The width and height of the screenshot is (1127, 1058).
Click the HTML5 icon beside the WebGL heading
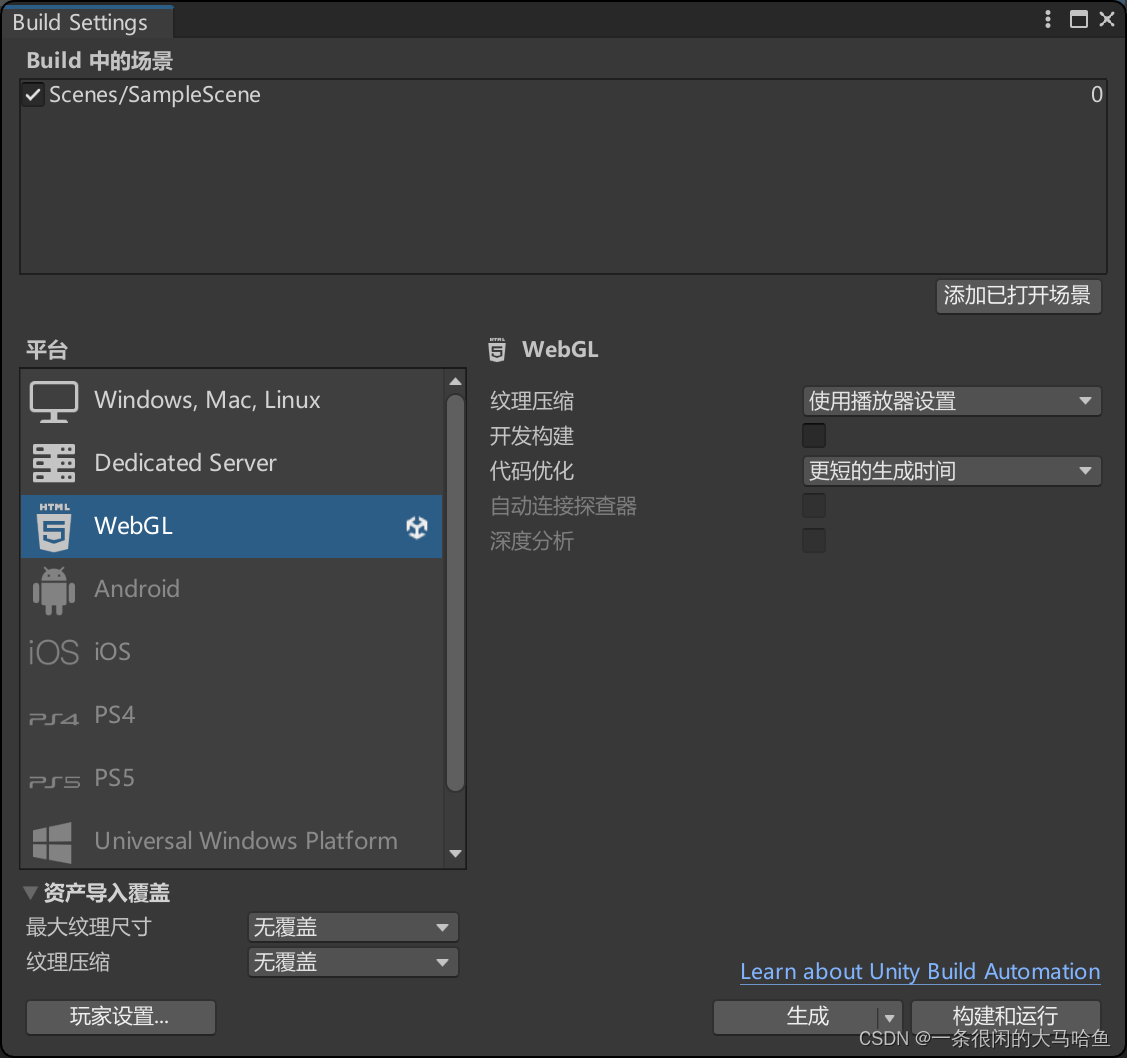(x=497, y=349)
